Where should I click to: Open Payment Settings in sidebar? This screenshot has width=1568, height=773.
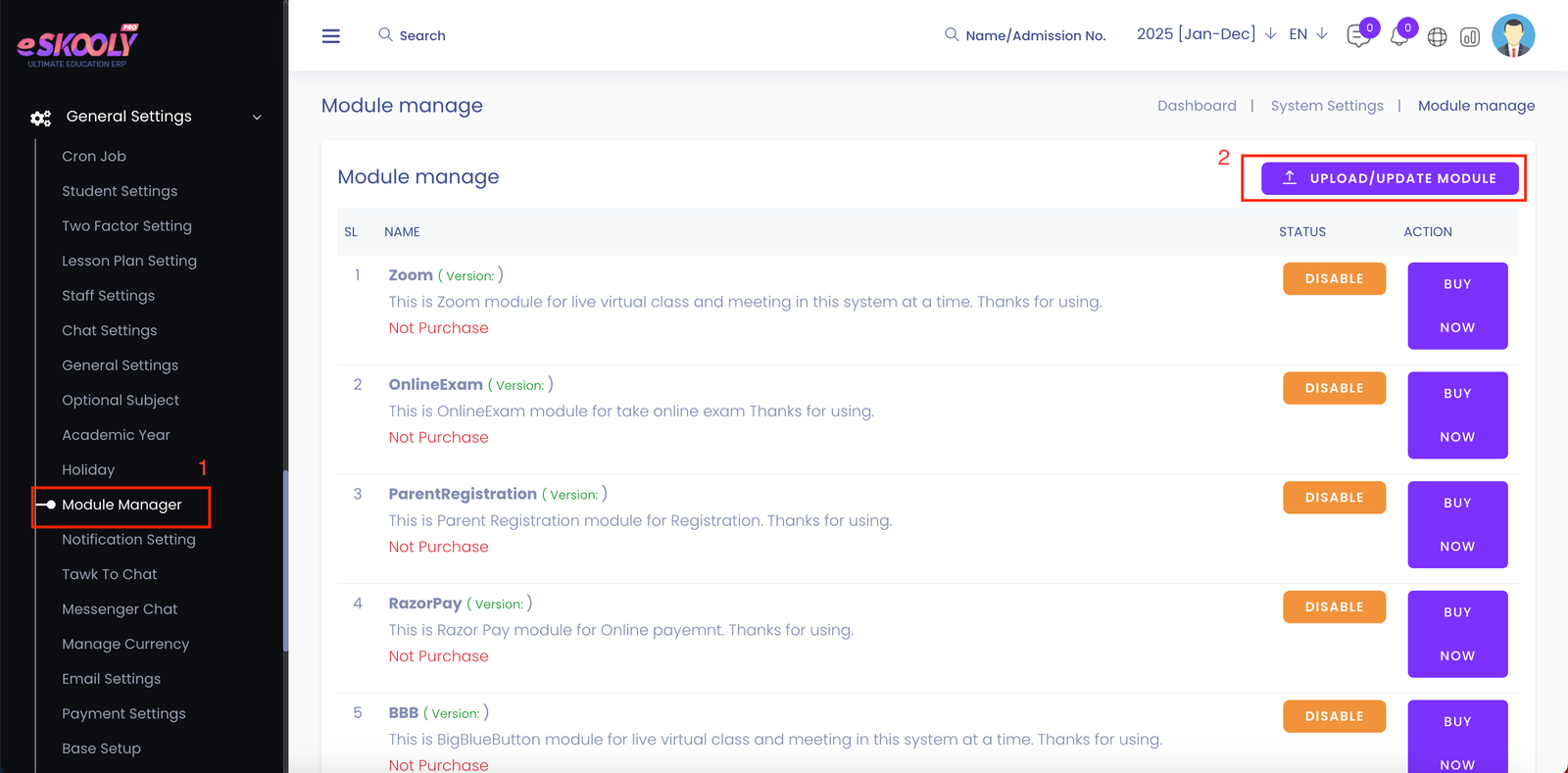(x=123, y=713)
